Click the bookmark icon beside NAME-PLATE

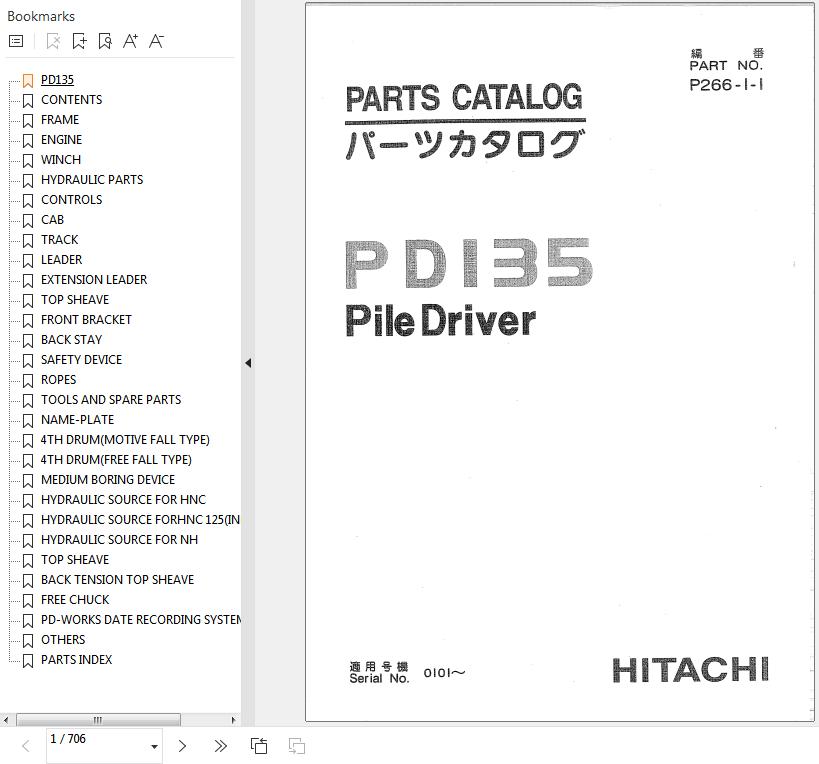point(28,421)
